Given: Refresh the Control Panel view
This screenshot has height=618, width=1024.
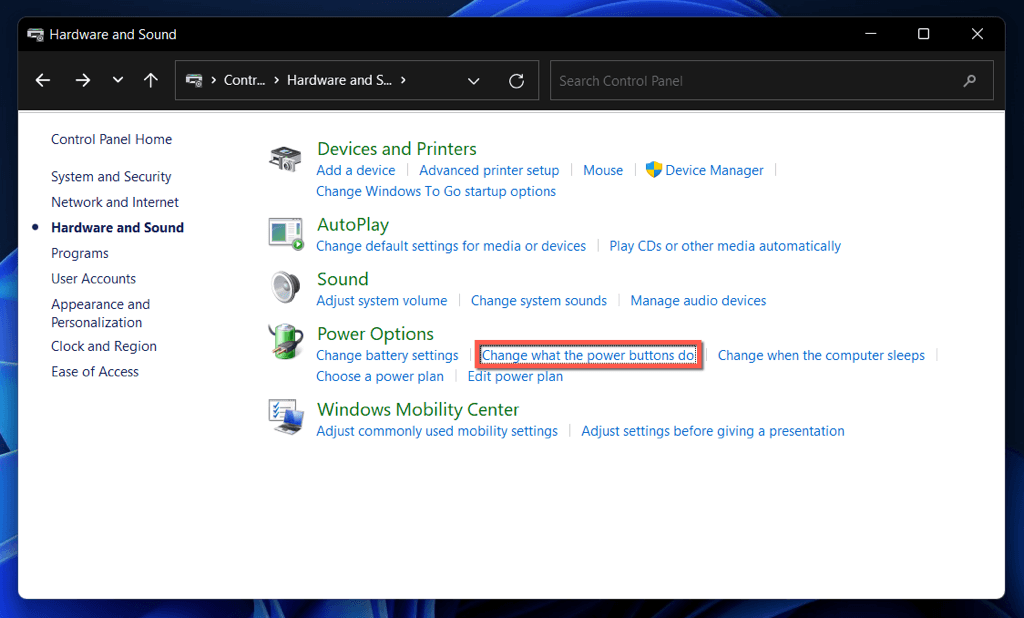Looking at the screenshot, I should tap(516, 81).
